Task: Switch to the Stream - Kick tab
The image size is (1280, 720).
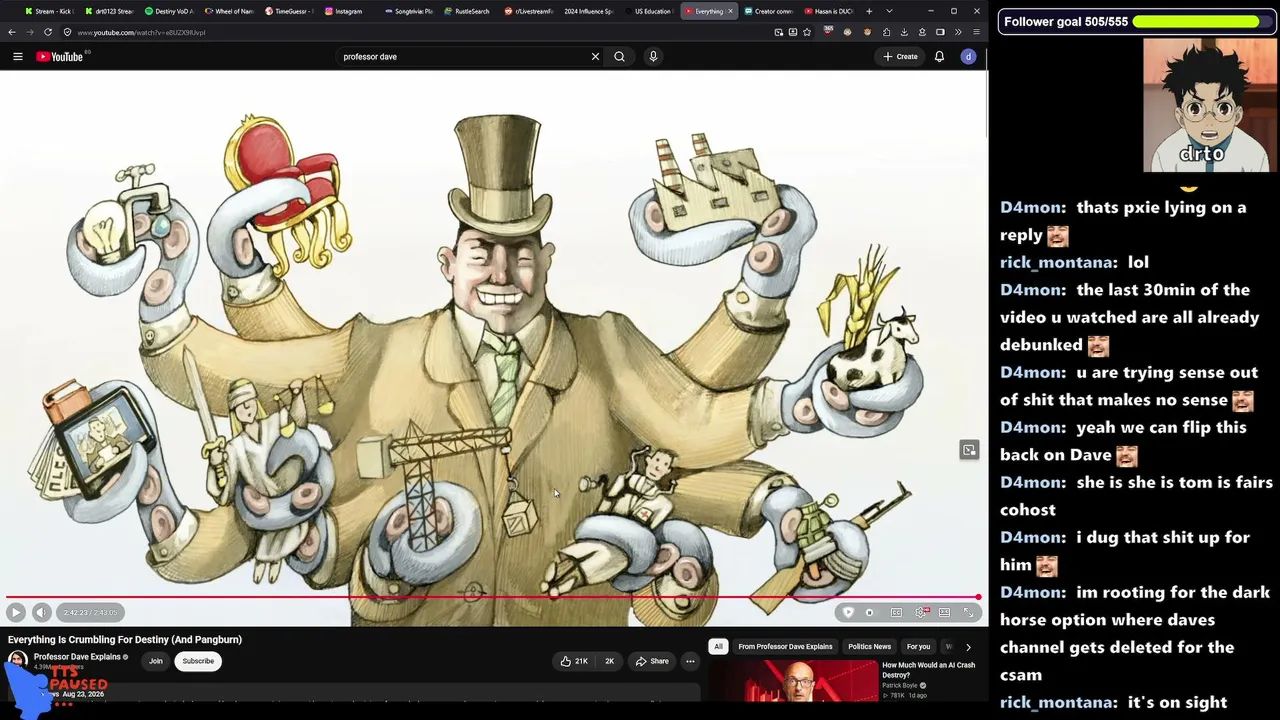Action: point(50,11)
